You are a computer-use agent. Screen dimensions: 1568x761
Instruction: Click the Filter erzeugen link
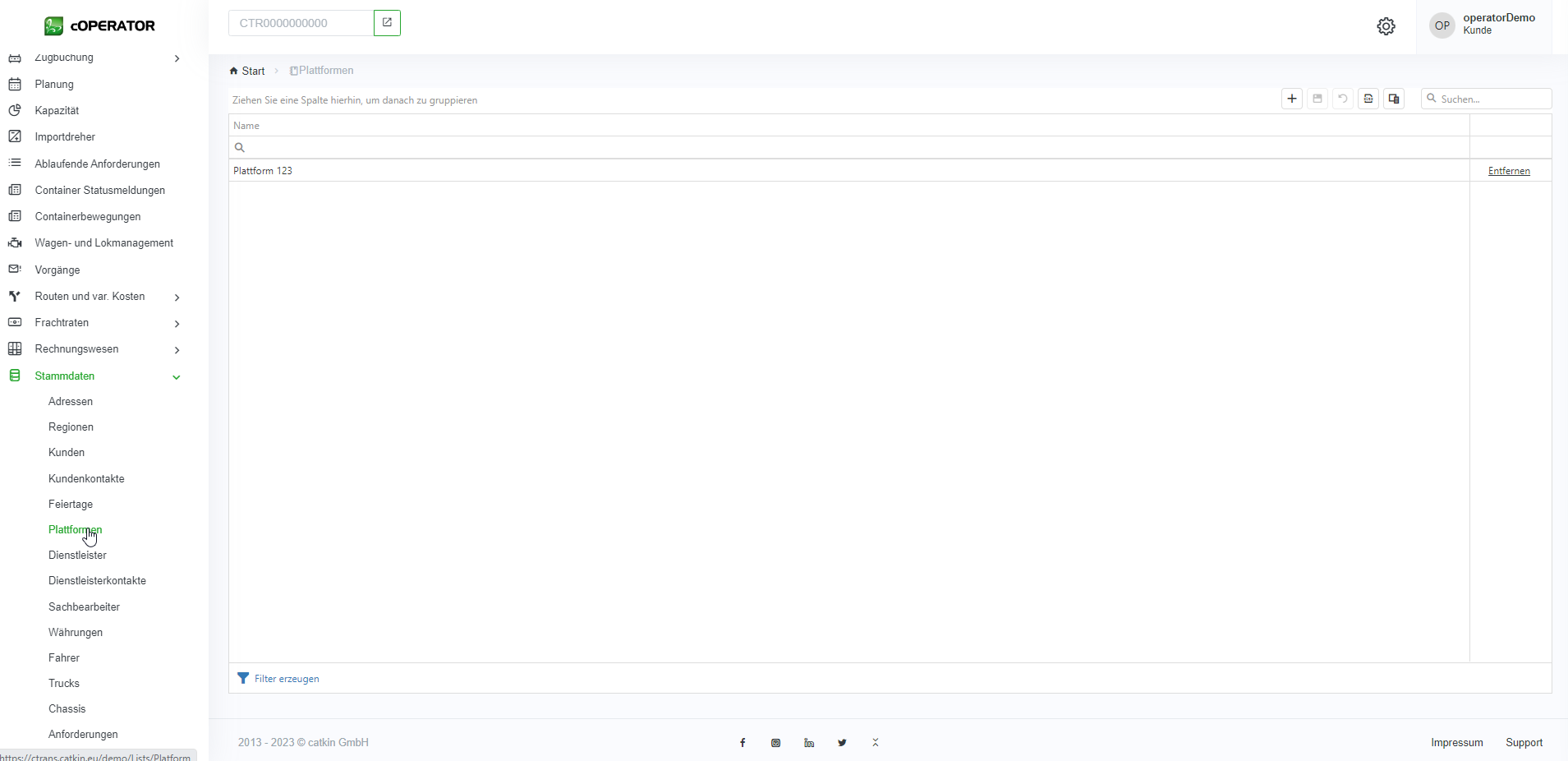click(x=287, y=679)
